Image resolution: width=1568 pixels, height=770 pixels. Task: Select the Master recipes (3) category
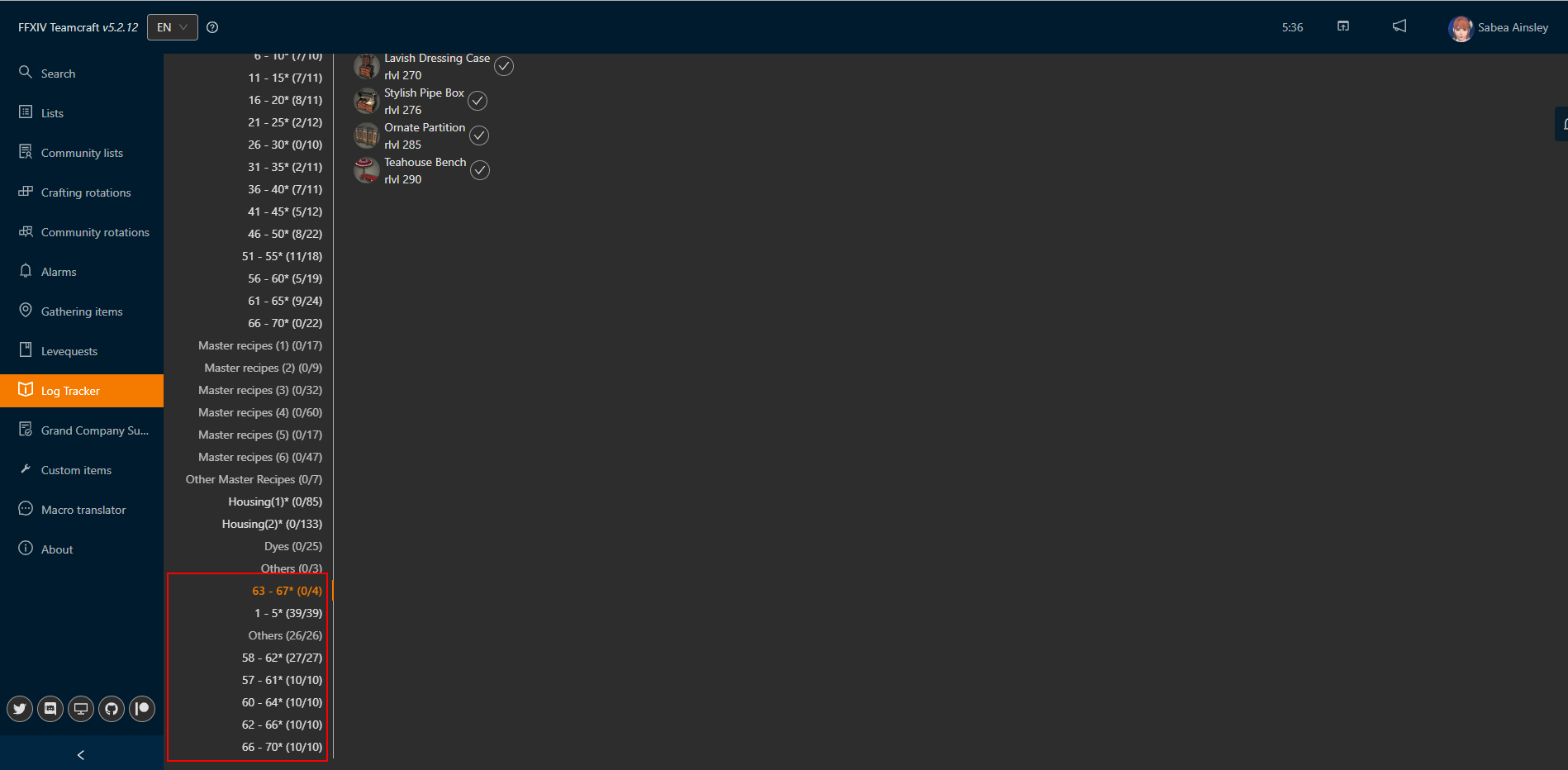point(259,389)
